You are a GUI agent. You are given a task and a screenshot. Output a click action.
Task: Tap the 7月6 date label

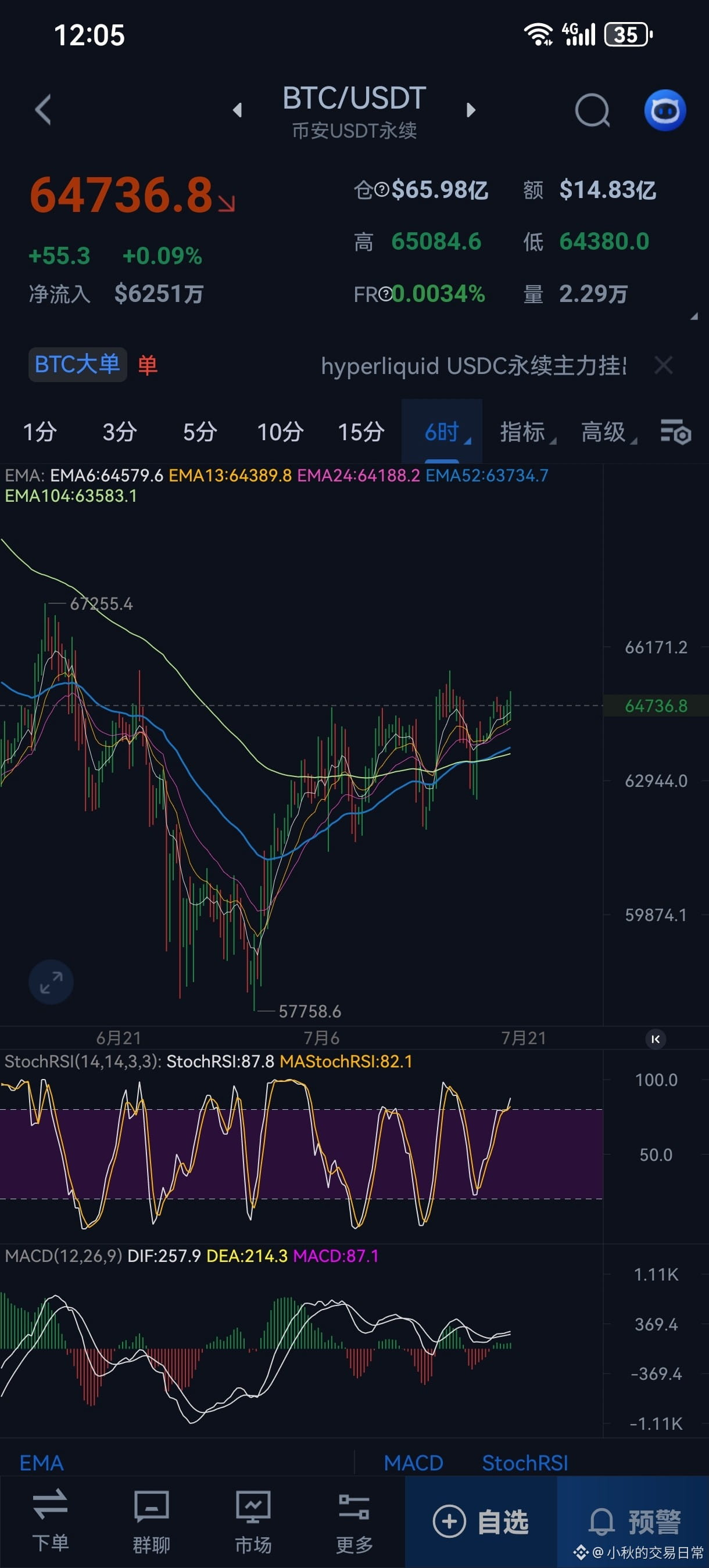pyautogui.click(x=321, y=1038)
